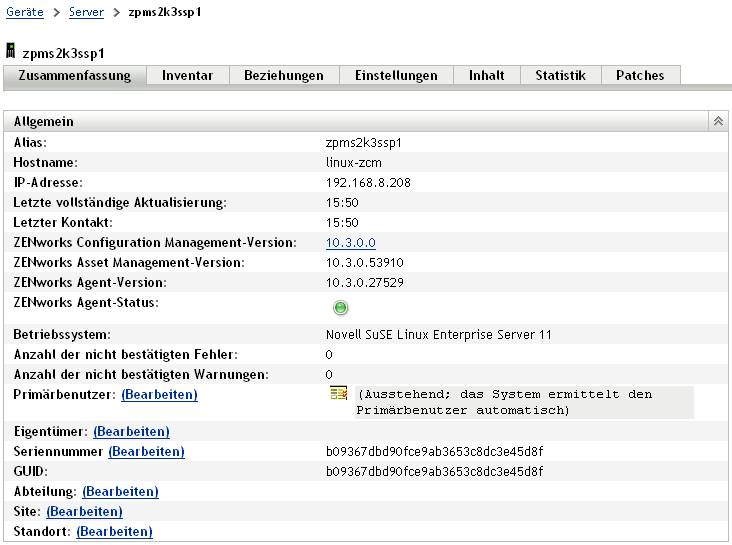Click the green ZENworks Agent status indicator
The image size is (732, 545).
click(x=340, y=308)
